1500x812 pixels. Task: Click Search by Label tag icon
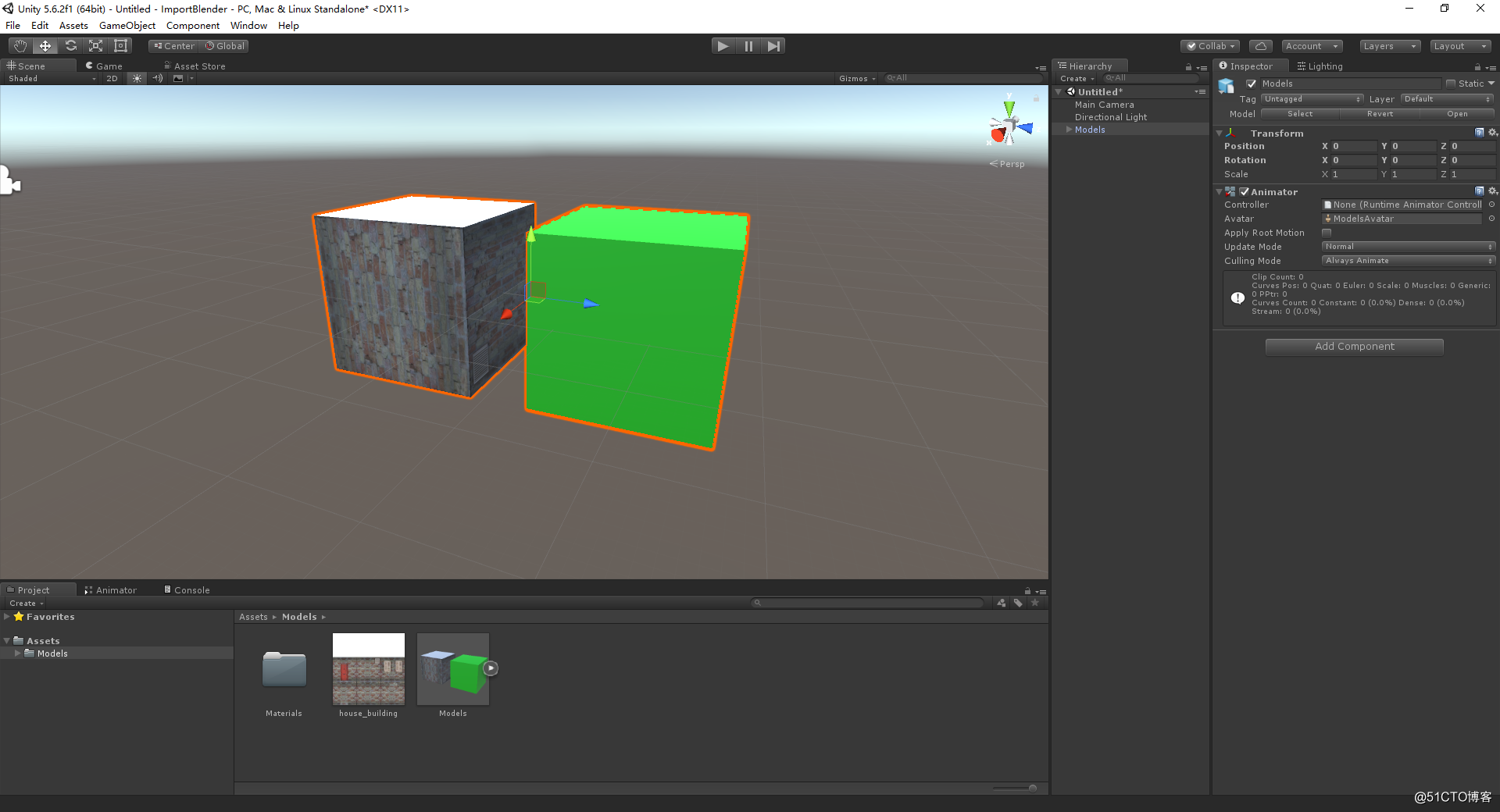[1018, 603]
